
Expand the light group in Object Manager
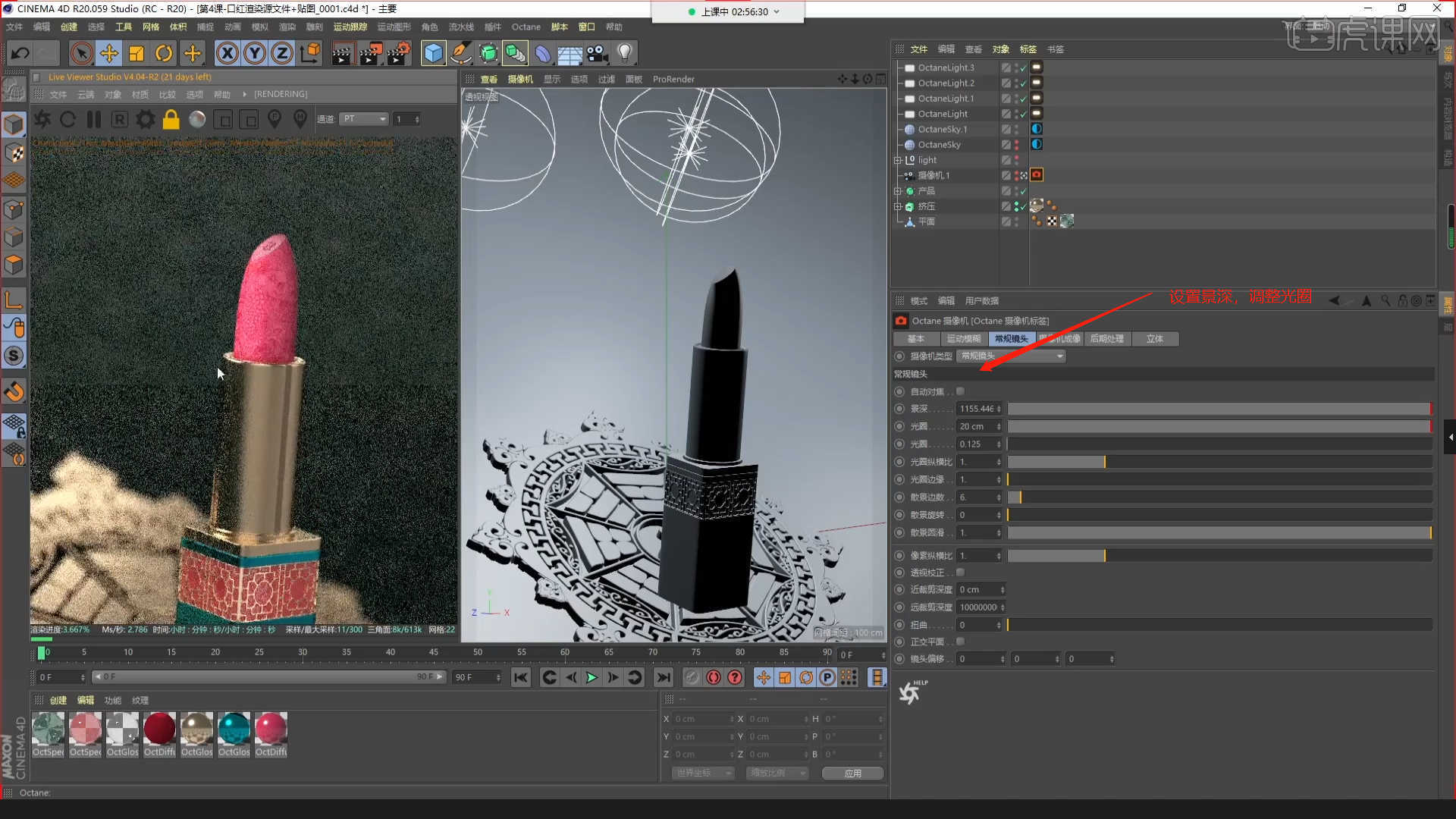pos(898,160)
